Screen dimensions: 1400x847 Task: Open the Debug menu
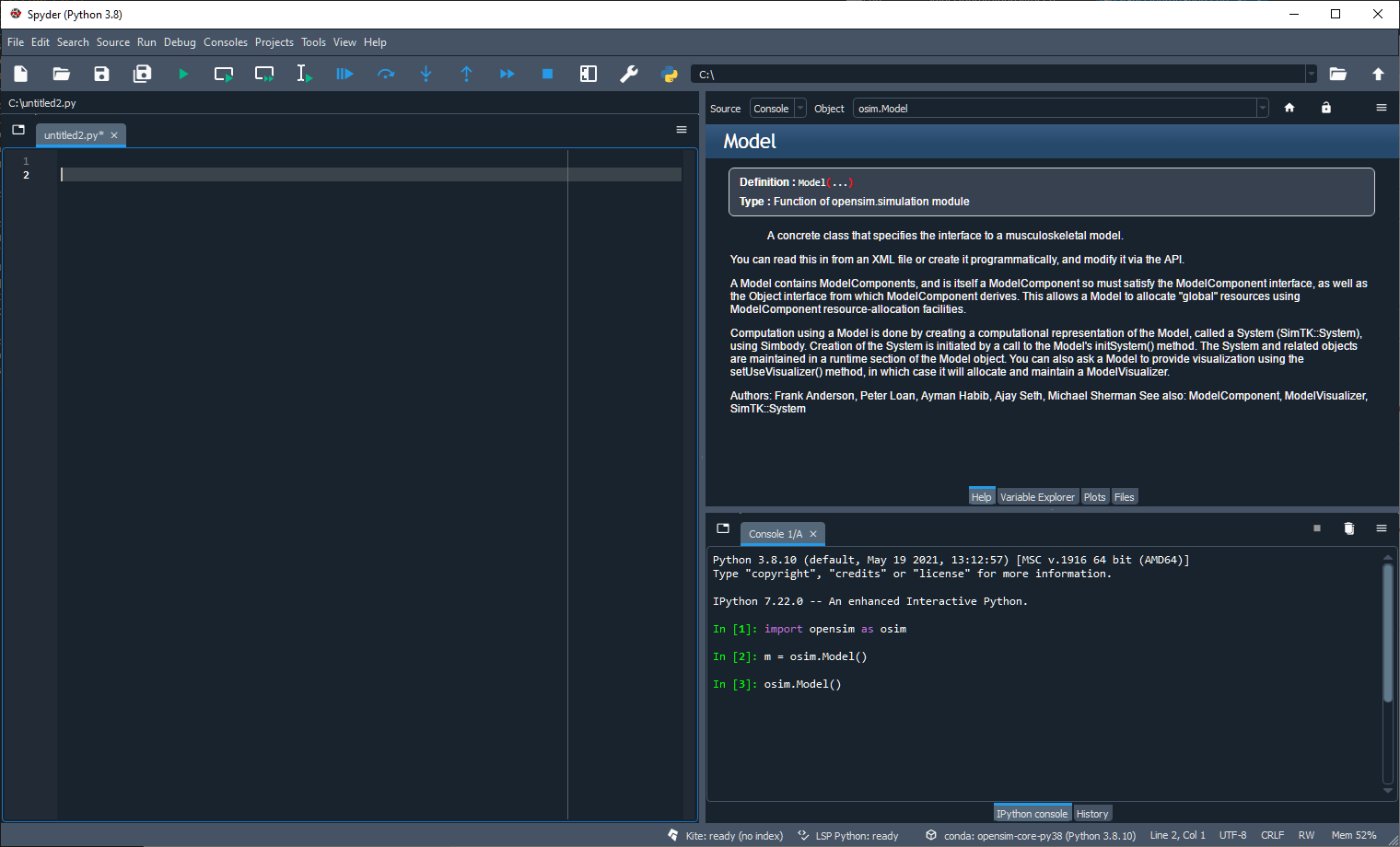[x=180, y=42]
